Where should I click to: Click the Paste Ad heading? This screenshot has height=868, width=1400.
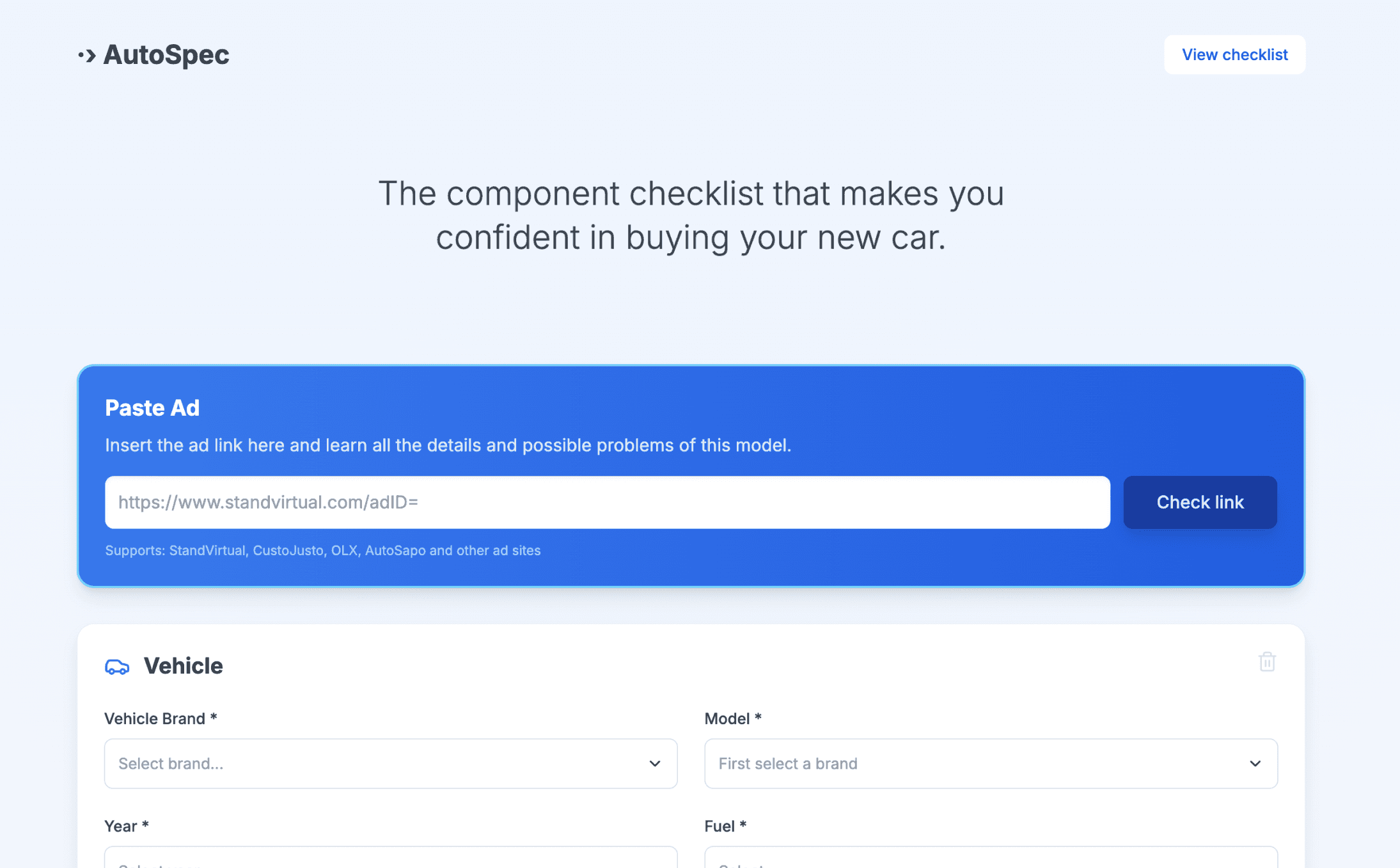pos(152,408)
